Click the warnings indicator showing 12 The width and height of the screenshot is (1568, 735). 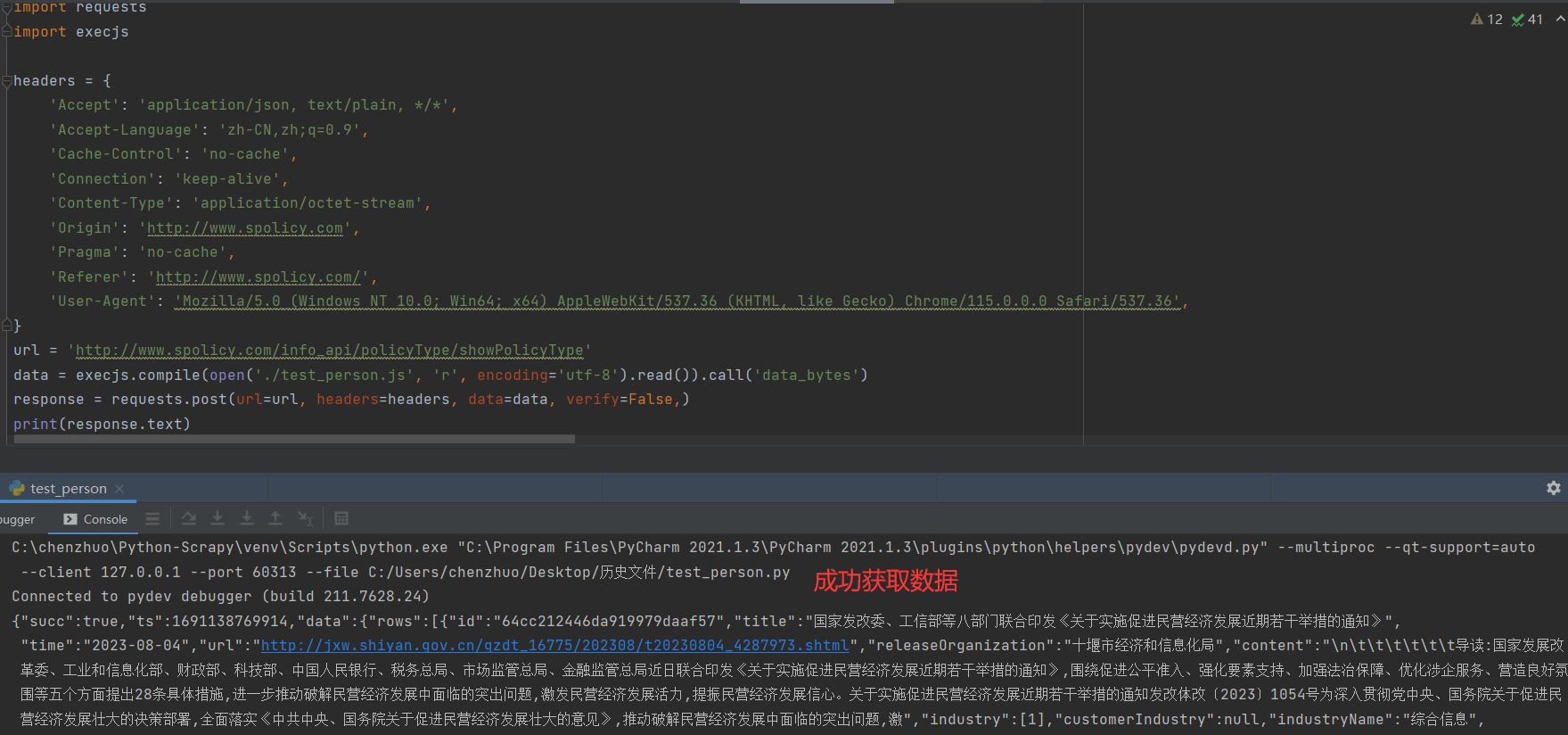1487,19
